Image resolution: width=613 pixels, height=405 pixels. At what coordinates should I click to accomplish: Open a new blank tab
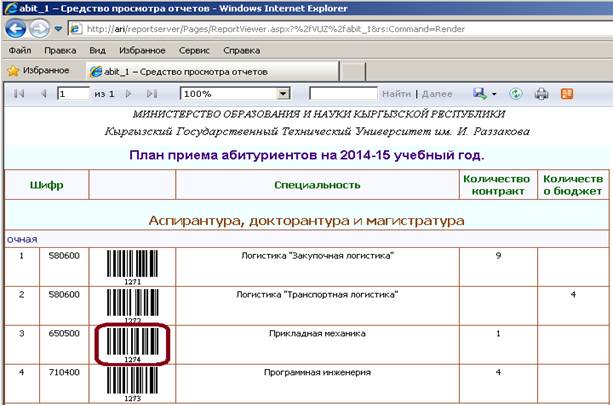[353, 72]
